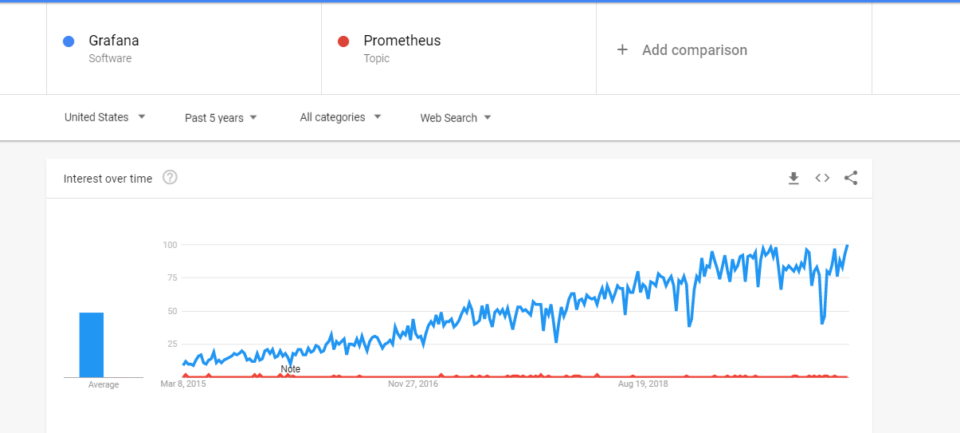This screenshot has height=433, width=960.
Task: Click the plus icon in Add comparison
Action: [622, 50]
